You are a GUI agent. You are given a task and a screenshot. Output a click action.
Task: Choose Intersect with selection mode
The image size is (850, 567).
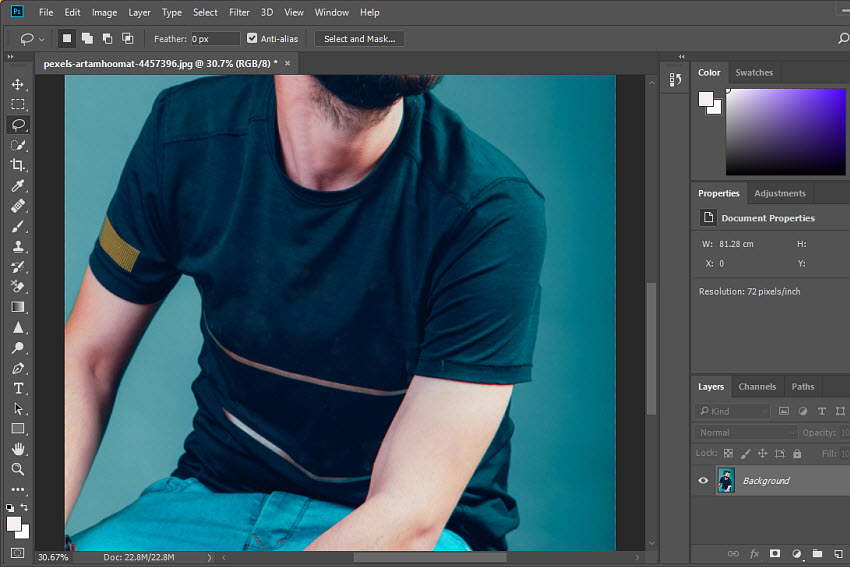click(x=127, y=38)
